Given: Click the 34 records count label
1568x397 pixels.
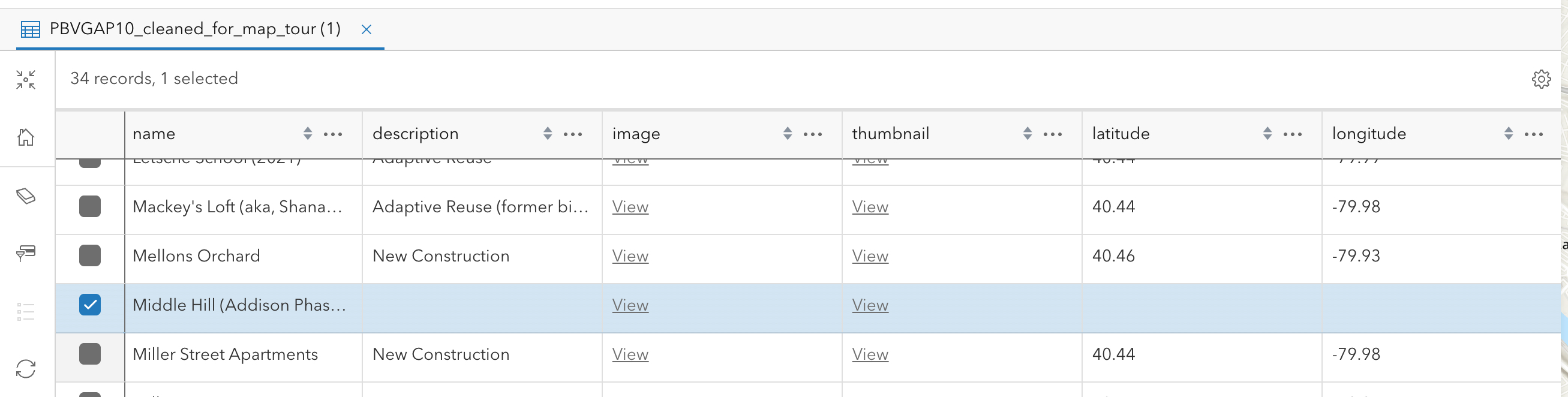Looking at the screenshot, I should point(154,78).
